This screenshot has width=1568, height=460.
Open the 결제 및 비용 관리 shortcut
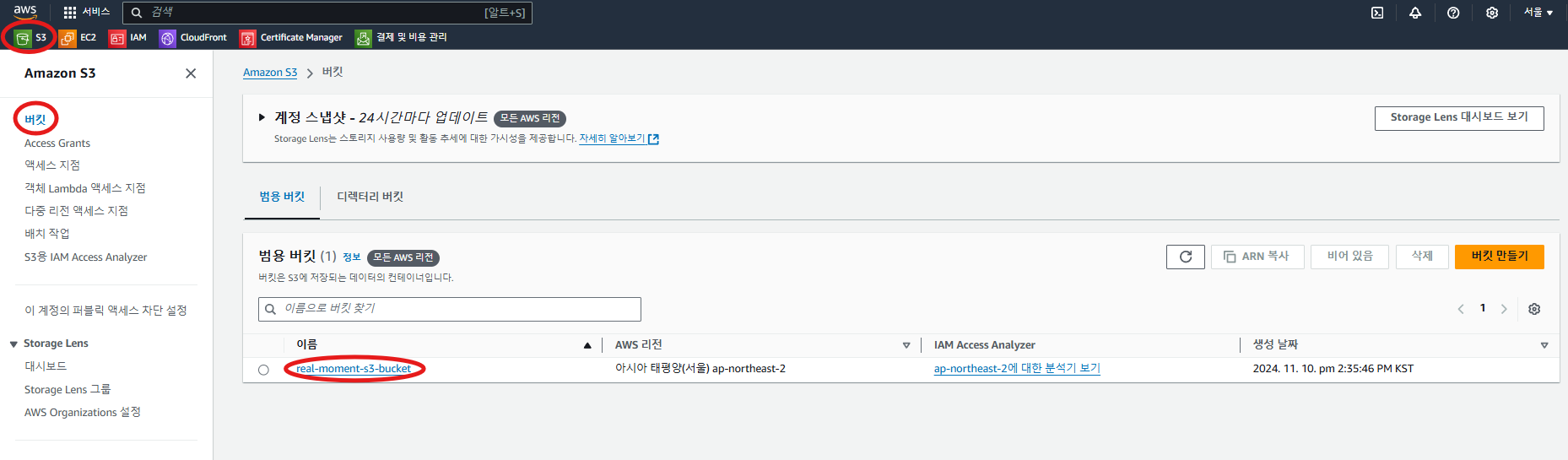click(x=401, y=38)
